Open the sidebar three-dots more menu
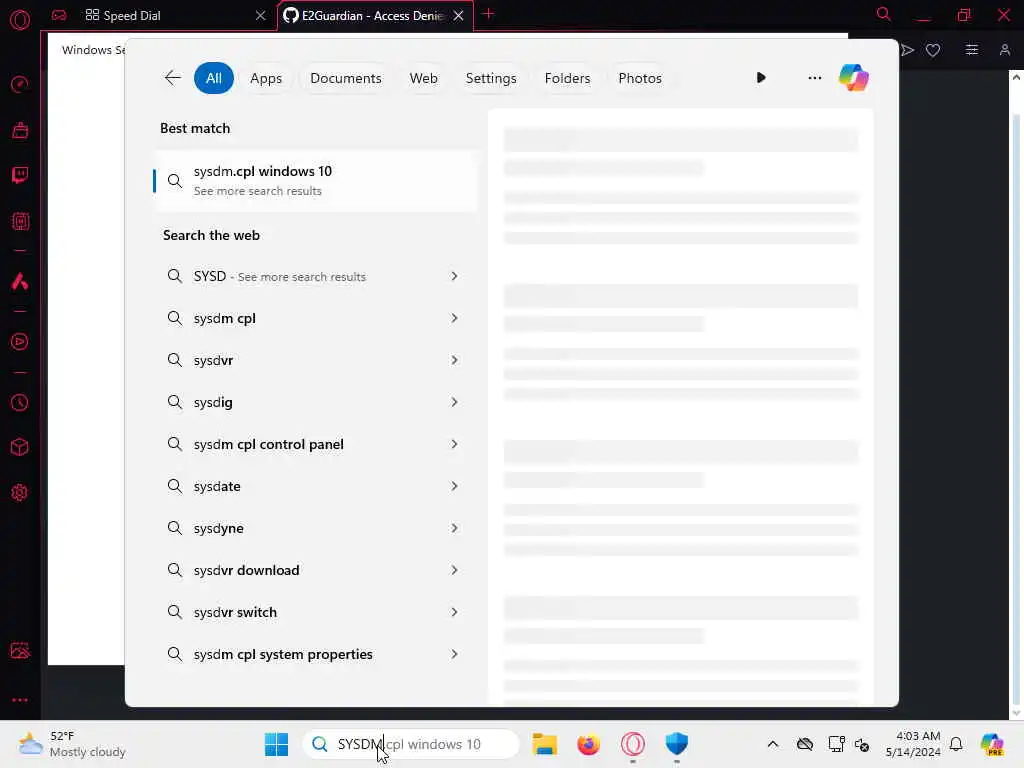 point(20,699)
